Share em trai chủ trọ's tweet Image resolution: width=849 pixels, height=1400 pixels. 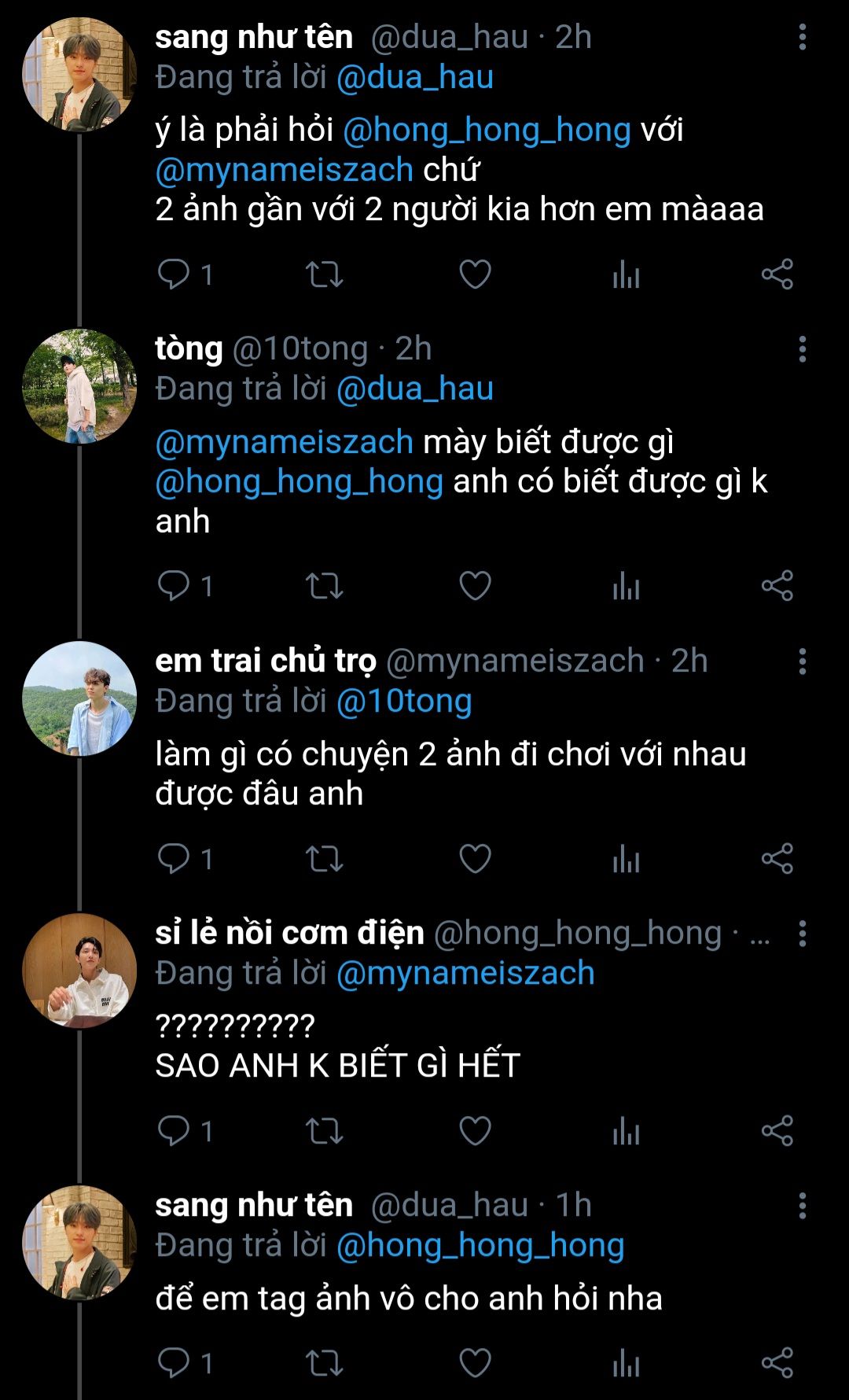pyautogui.click(x=777, y=858)
